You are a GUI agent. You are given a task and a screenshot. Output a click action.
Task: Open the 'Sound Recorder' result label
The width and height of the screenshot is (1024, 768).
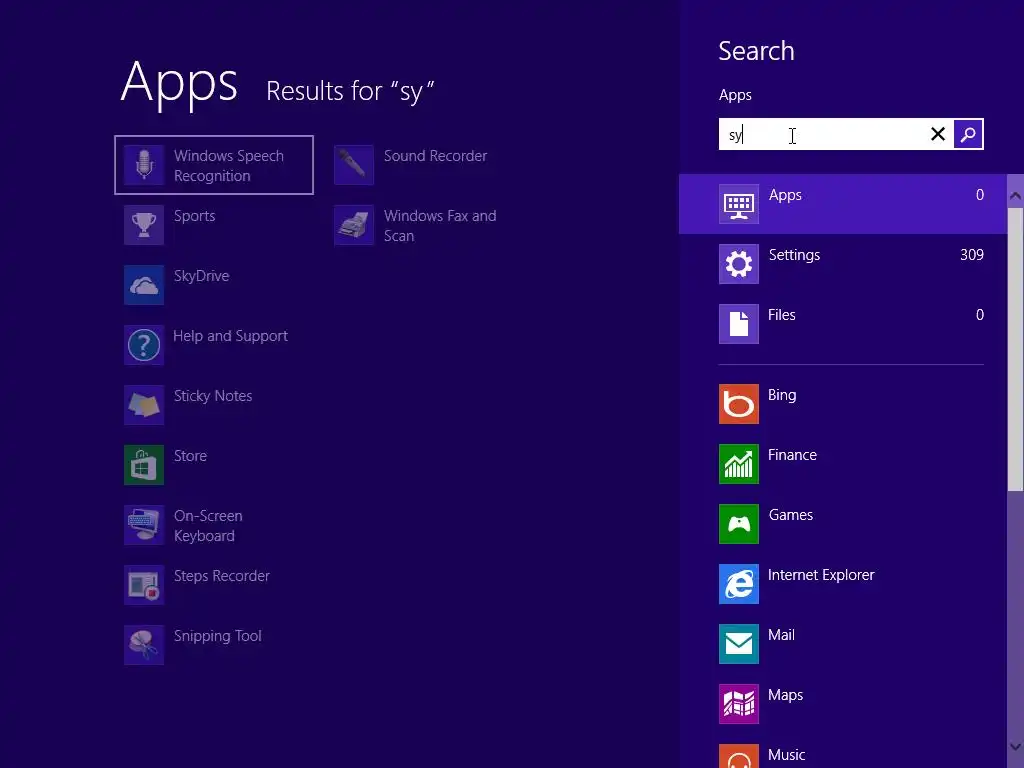point(436,156)
